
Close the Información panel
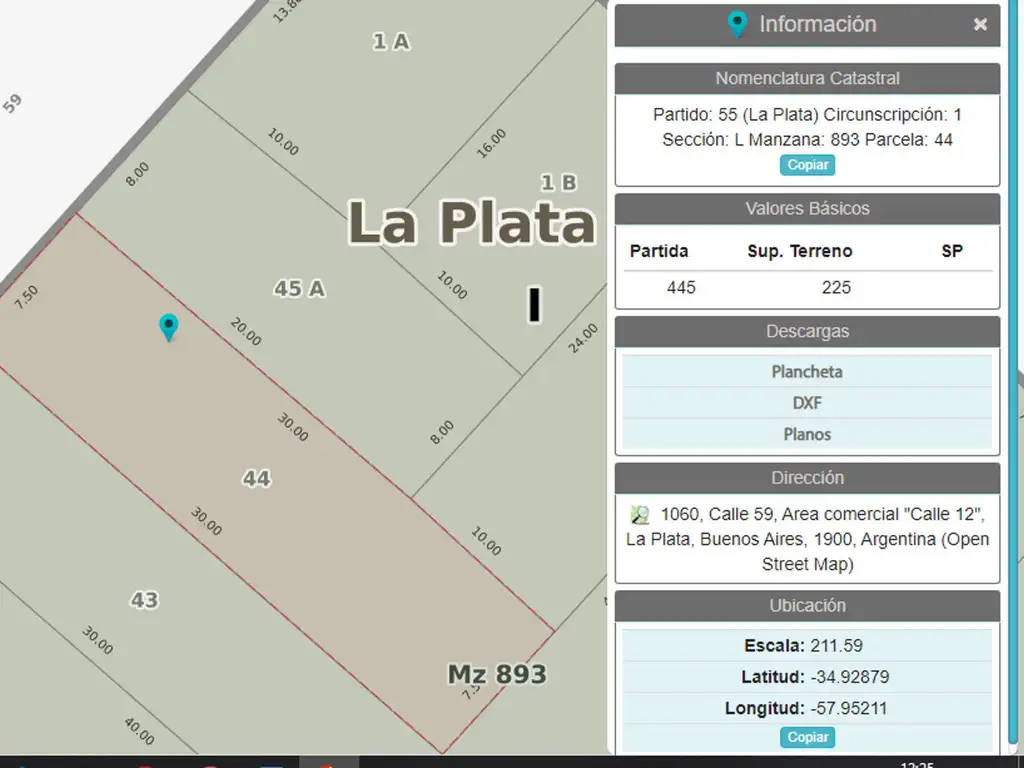(x=980, y=25)
